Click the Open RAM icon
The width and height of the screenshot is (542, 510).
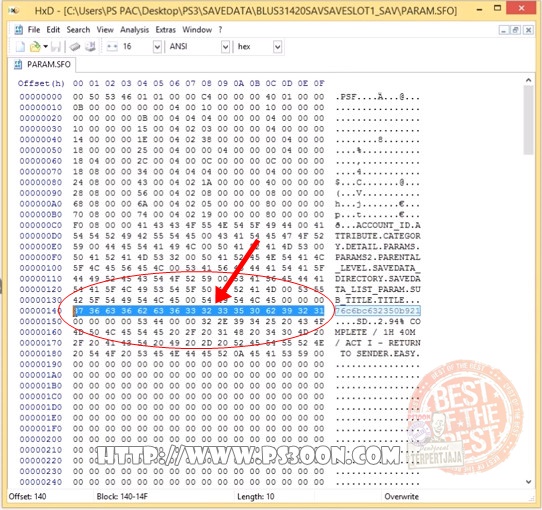(75, 46)
